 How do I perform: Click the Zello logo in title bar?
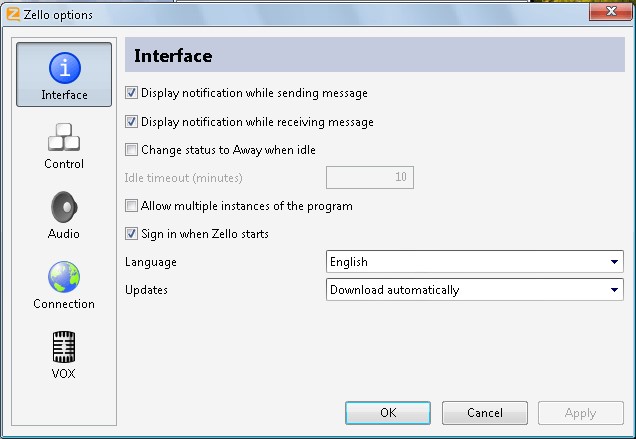tap(13, 14)
